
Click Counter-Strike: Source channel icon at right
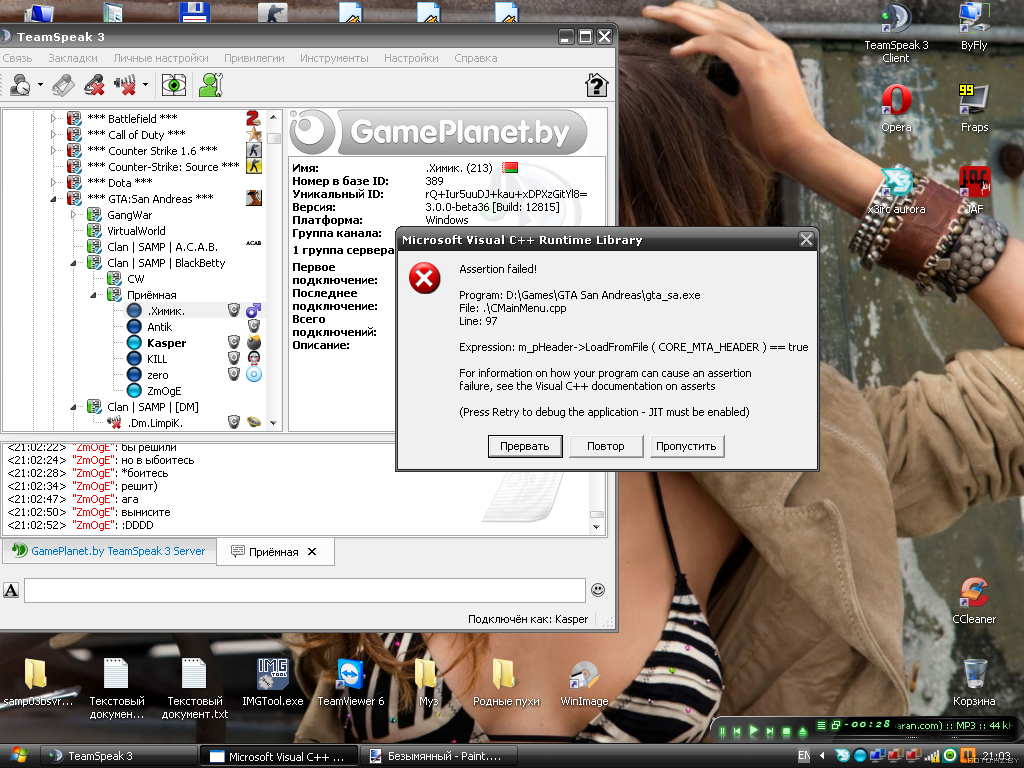(x=253, y=166)
